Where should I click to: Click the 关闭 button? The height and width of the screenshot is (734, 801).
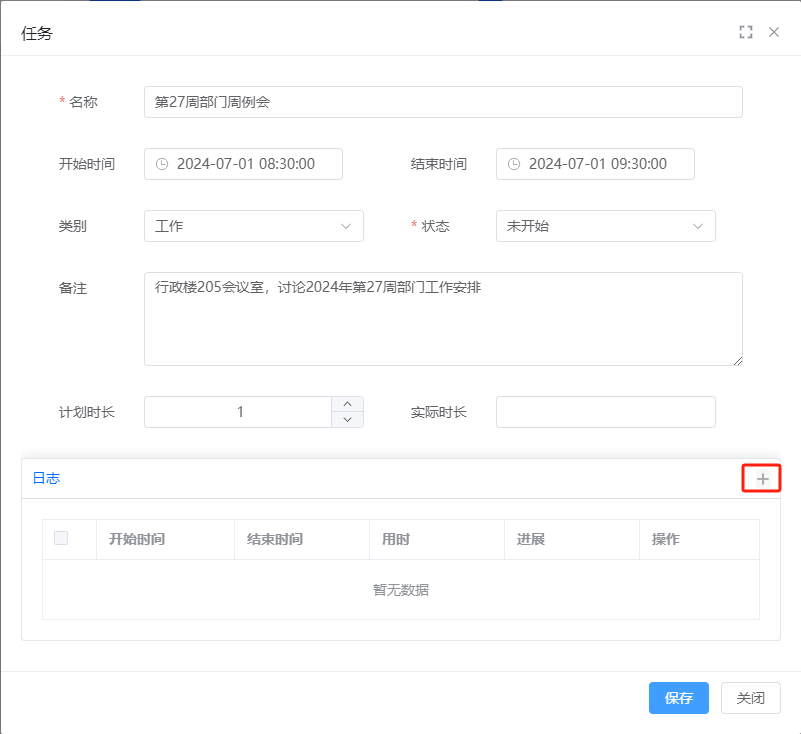tap(750, 698)
